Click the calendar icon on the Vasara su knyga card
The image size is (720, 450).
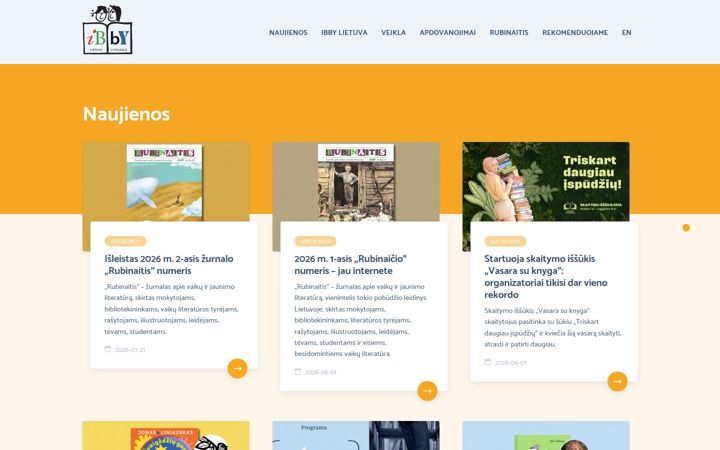tap(488, 362)
